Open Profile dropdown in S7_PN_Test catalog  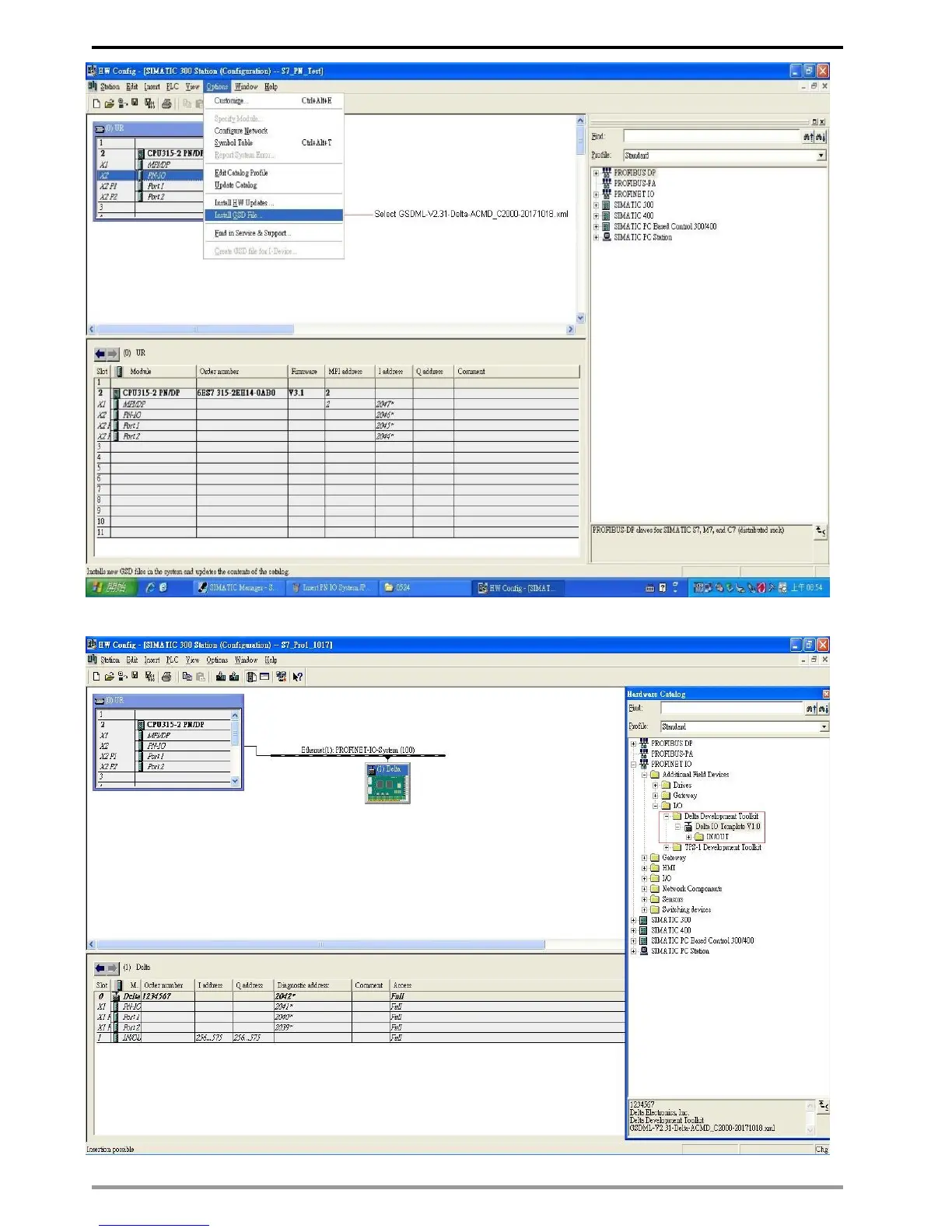coord(821,156)
